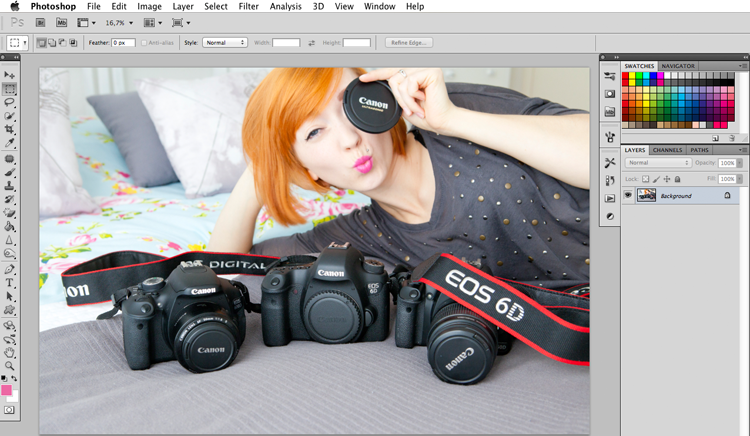
Task: Select the Horizontal Type tool
Action: [x=9, y=283]
